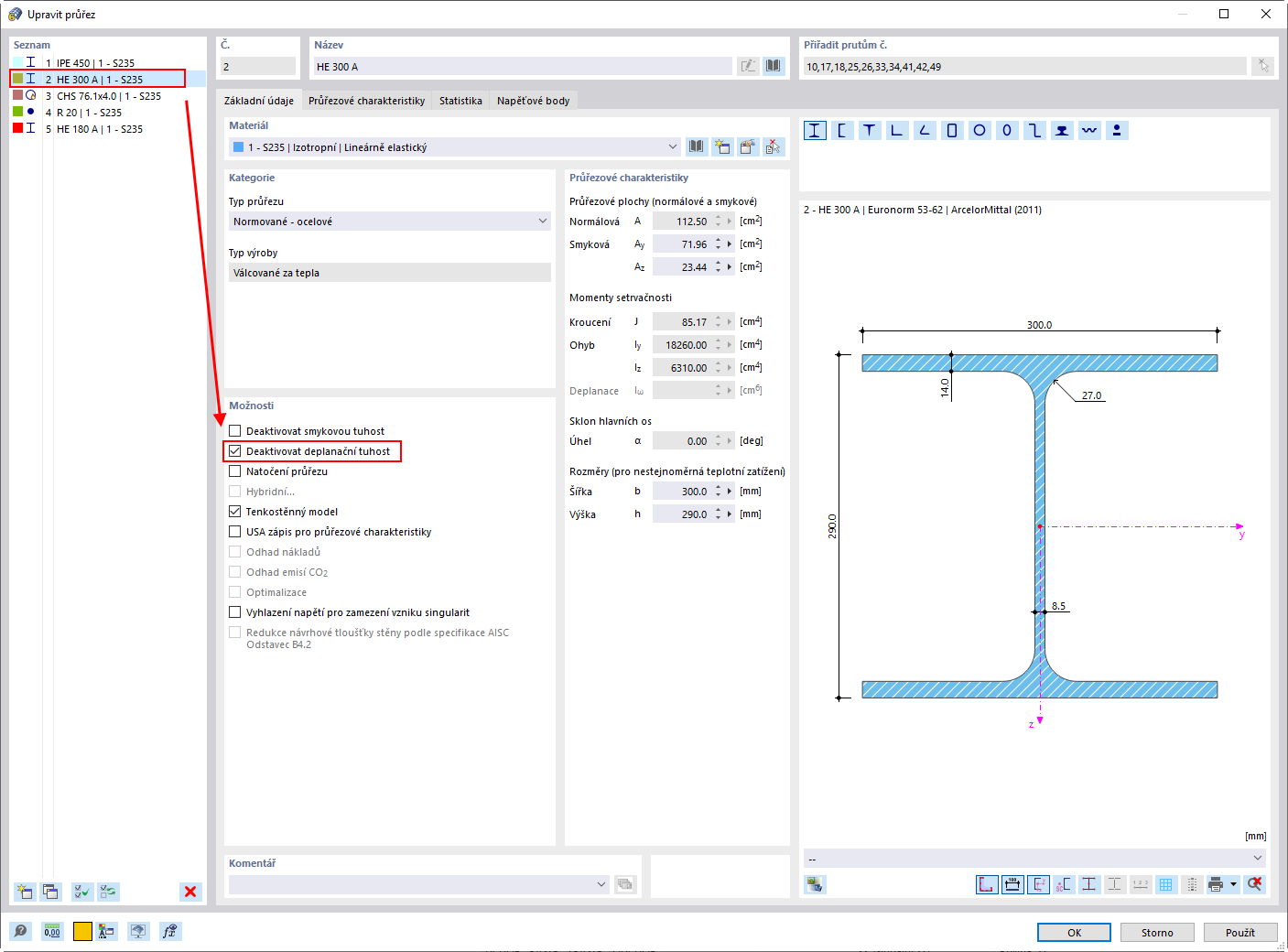1288x952 pixels.
Task: Open the Statistika tab
Action: [460, 101]
